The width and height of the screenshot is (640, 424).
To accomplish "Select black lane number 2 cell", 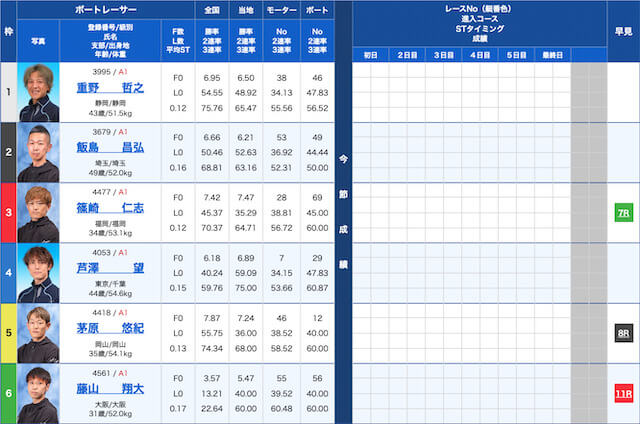I will (9, 153).
